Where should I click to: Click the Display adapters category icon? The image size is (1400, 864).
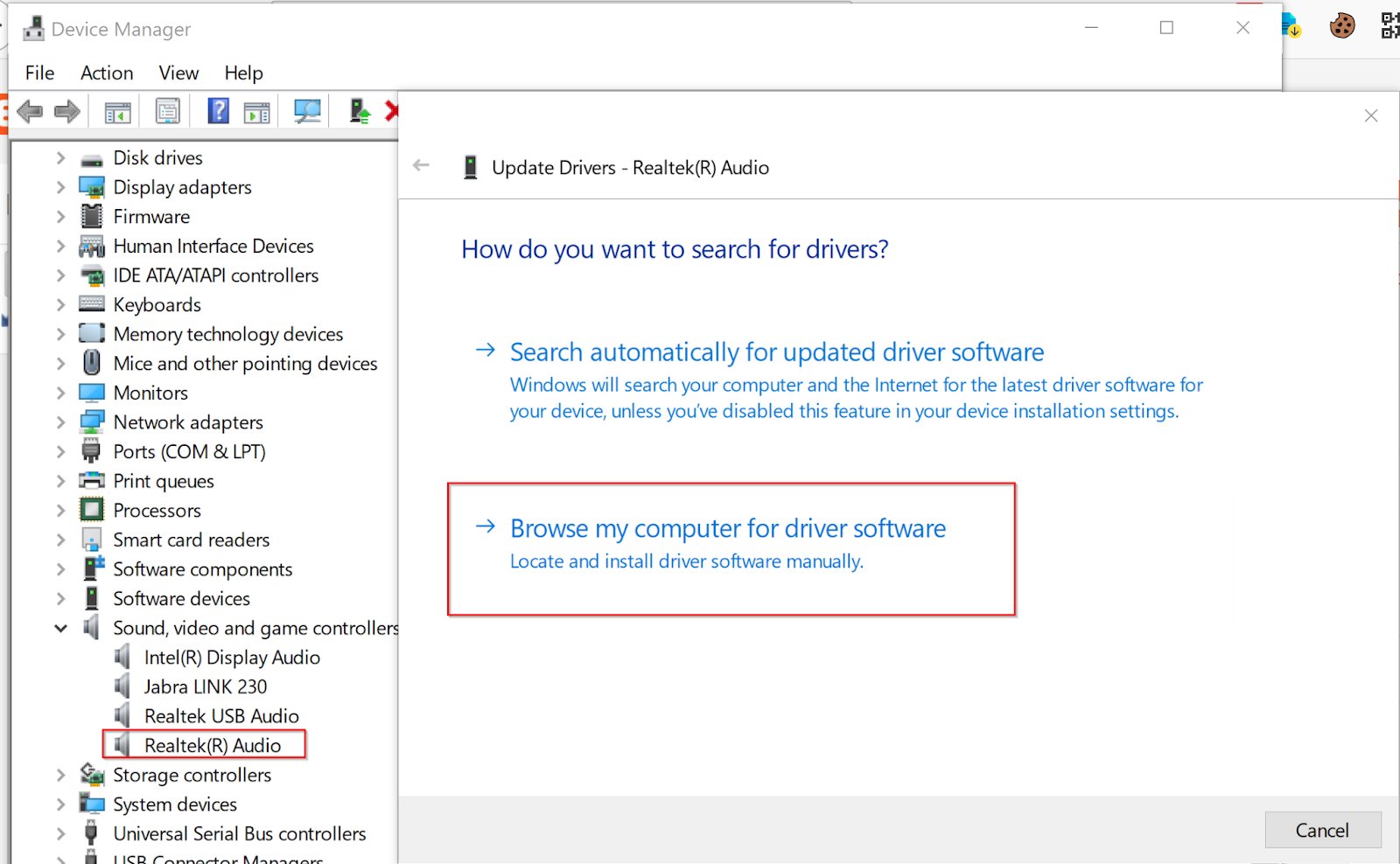[x=92, y=187]
